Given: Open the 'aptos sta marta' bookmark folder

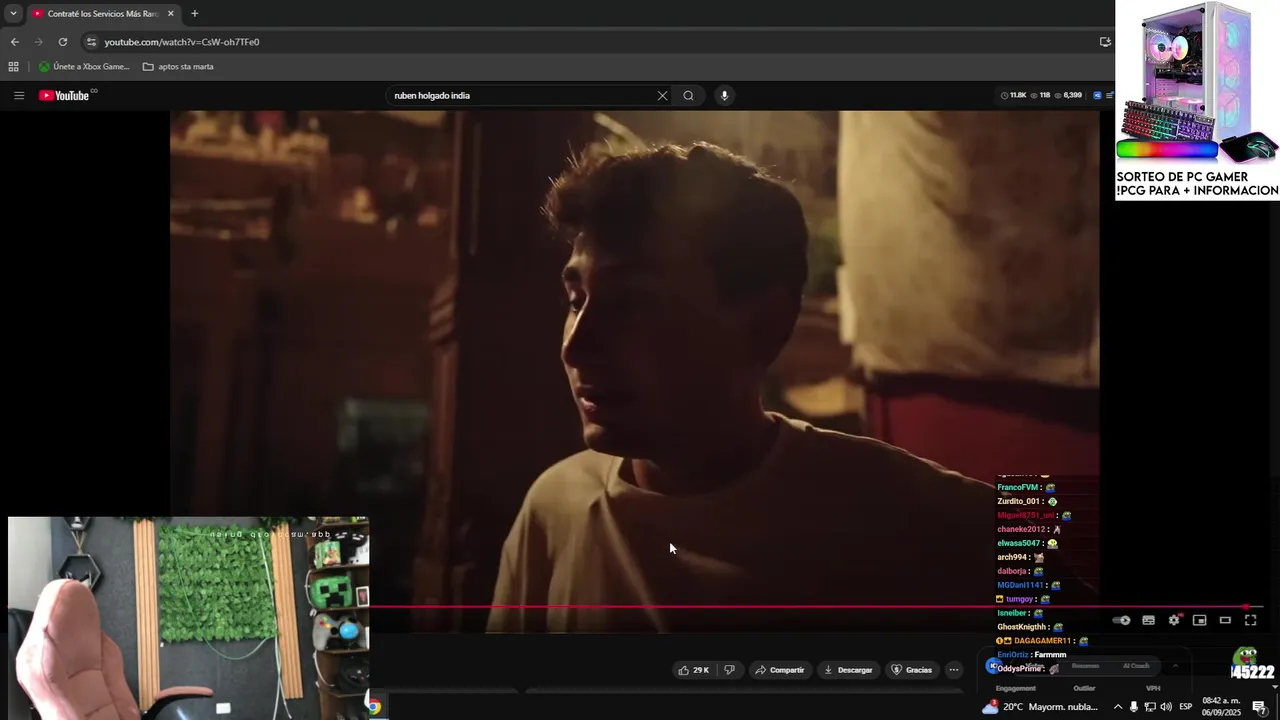Looking at the screenshot, I should click(178, 67).
